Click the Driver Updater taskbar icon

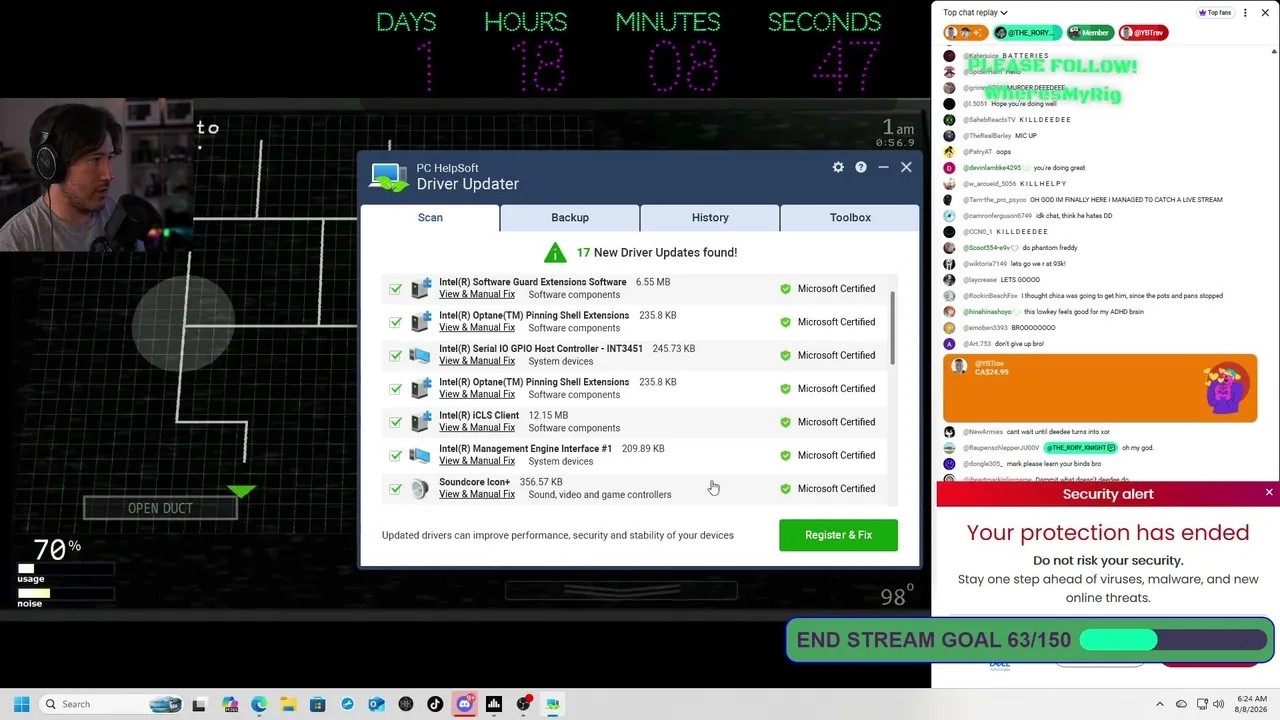pos(552,704)
